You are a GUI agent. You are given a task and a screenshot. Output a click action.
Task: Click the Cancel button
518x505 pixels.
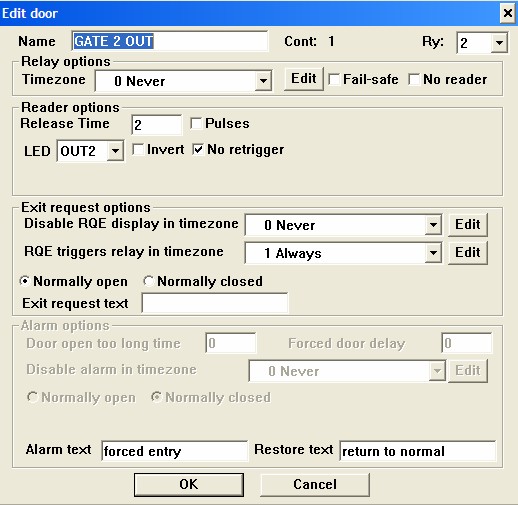315,485
